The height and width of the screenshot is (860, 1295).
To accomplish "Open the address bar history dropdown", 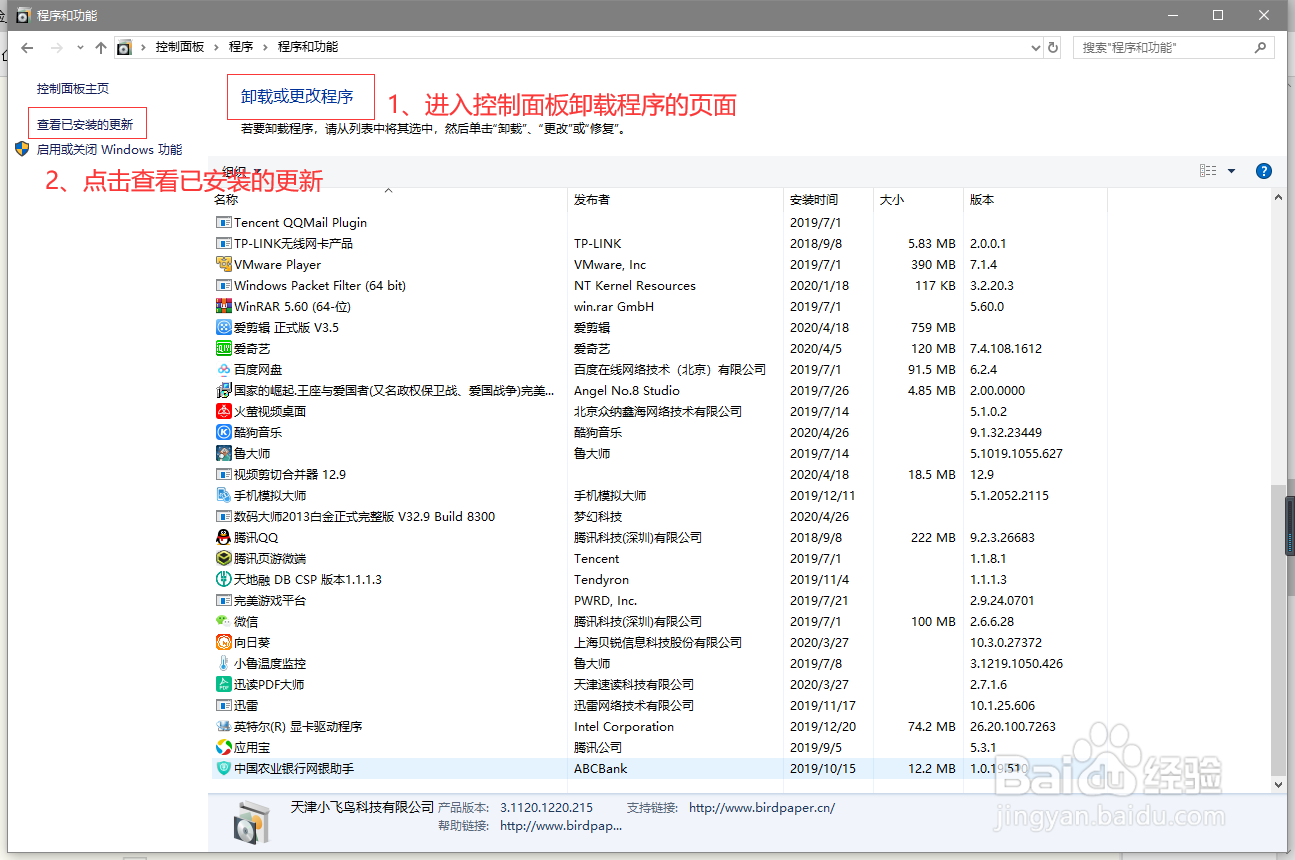I will tap(1035, 48).
